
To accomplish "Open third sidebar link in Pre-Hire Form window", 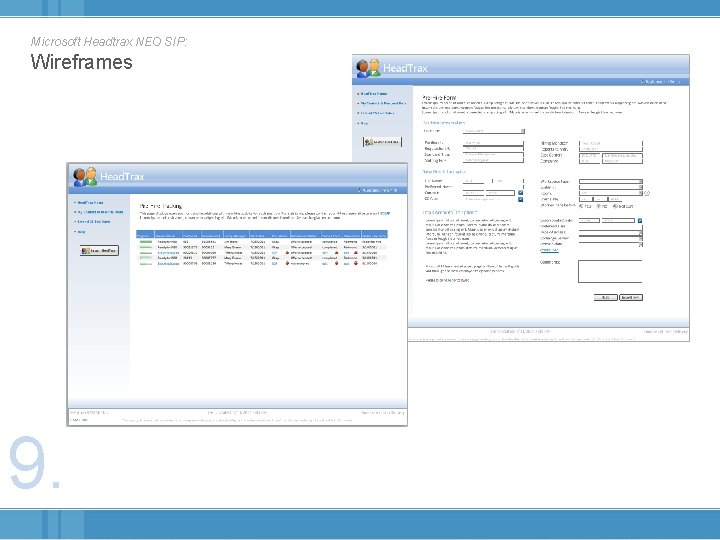I will pyautogui.click(x=377, y=113).
